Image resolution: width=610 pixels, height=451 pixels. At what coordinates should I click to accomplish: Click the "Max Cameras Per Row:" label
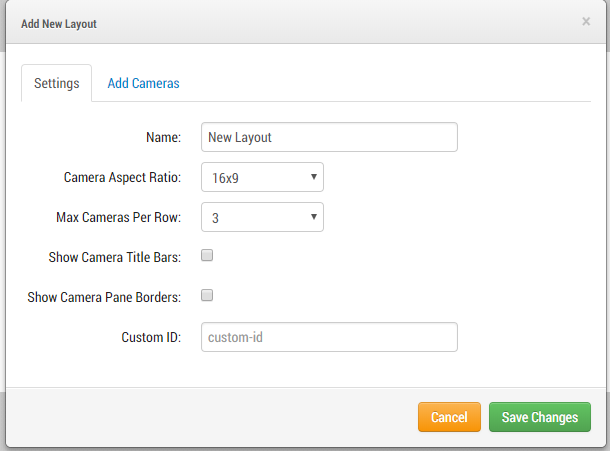pos(118,217)
